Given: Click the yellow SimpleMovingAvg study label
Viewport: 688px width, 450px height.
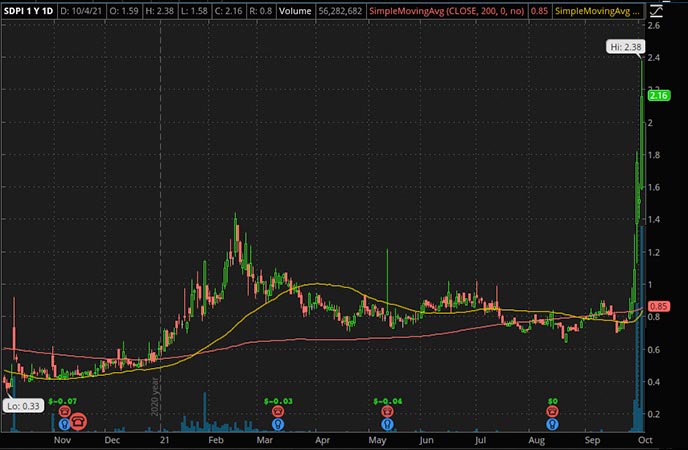Looking at the screenshot, I should coord(597,11).
